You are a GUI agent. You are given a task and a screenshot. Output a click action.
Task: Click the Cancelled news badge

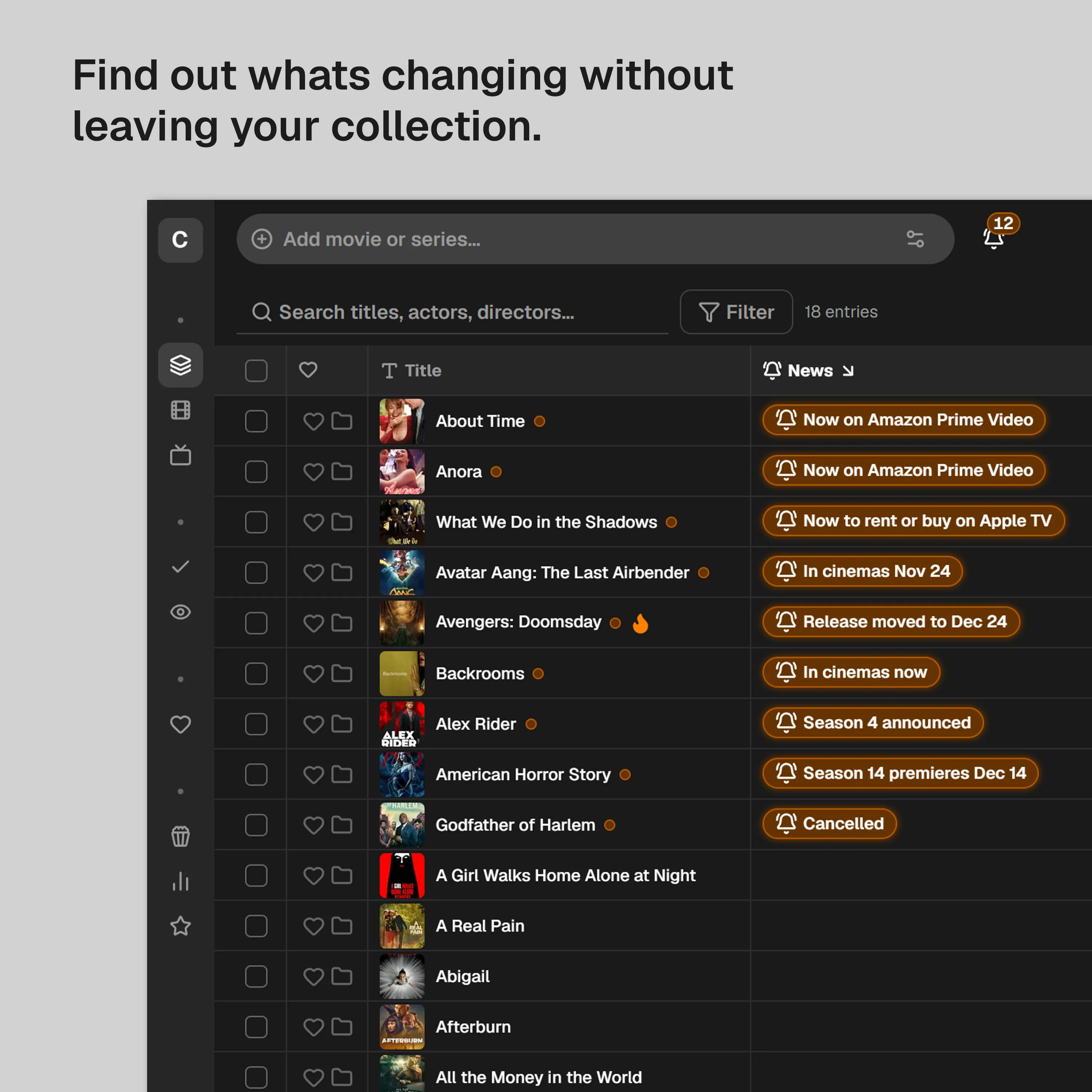[829, 823]
